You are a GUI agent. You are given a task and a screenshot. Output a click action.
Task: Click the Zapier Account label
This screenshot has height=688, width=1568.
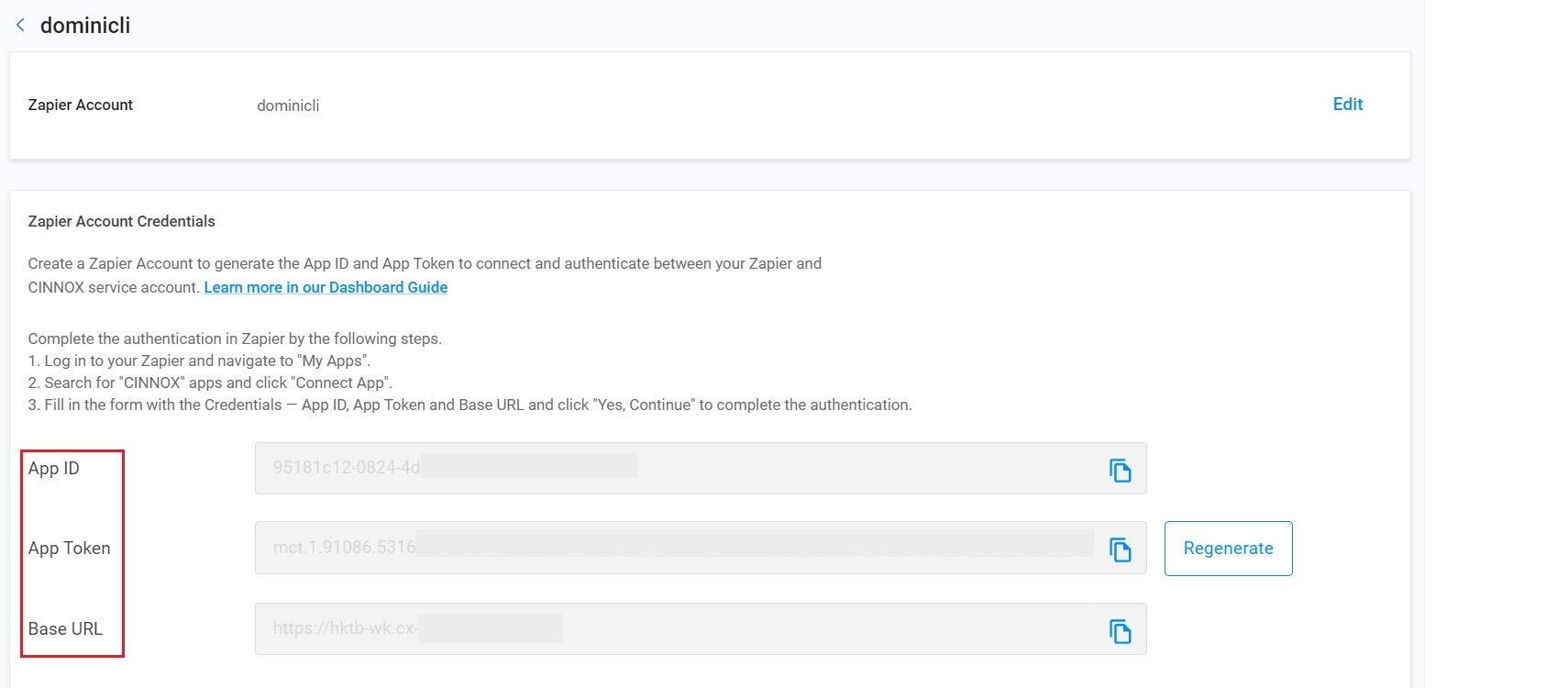(81, 105)
